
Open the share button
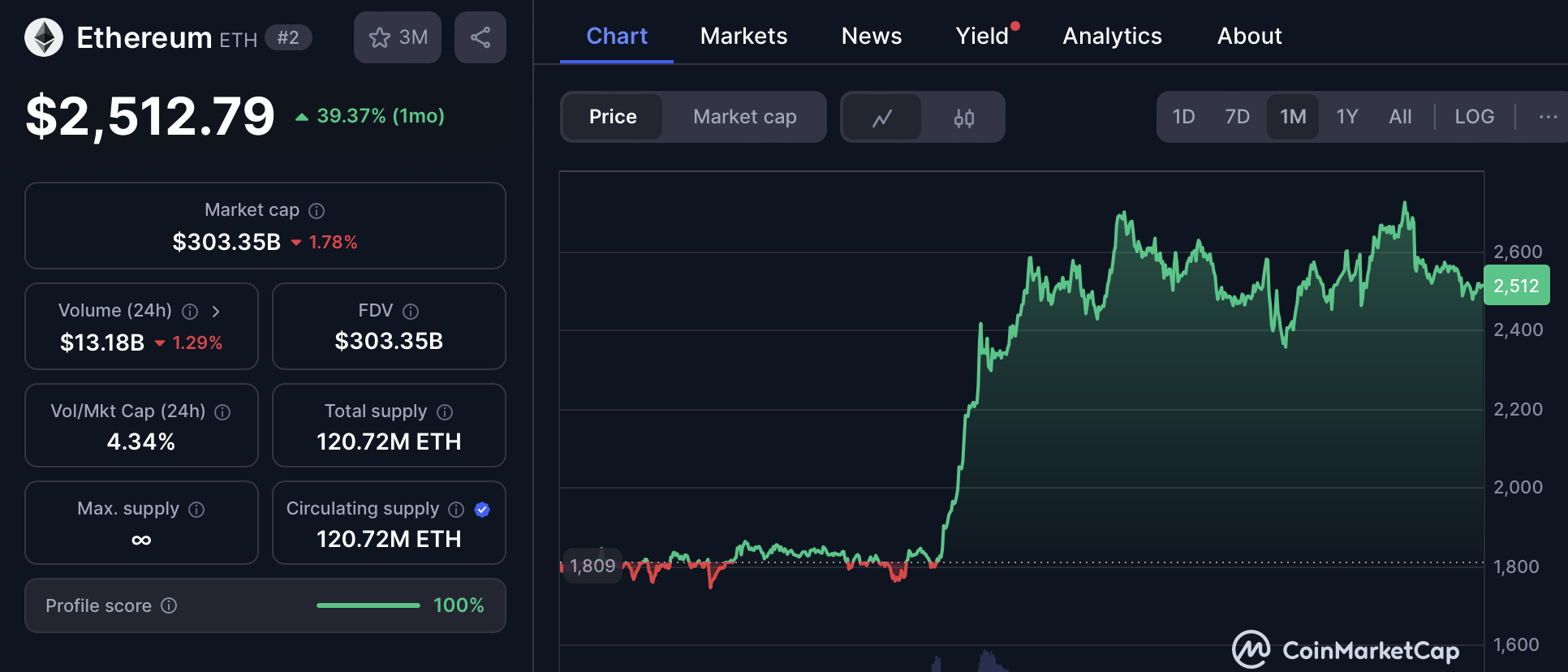coord(480,37)
